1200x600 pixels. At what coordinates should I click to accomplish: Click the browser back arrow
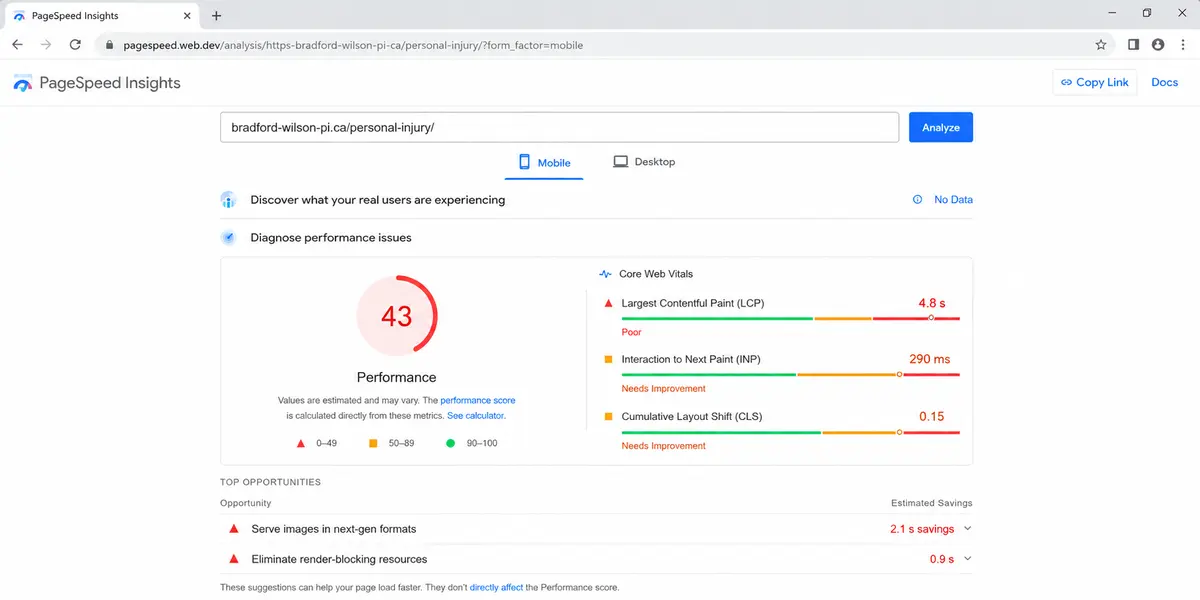(x=17, y=45)
